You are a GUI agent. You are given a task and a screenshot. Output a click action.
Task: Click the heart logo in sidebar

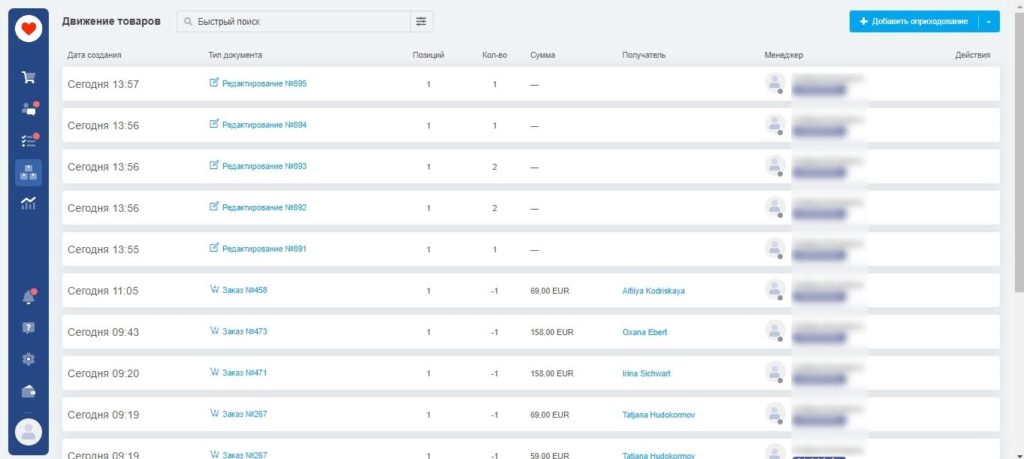pyautogui.click(x=29, y=29)
